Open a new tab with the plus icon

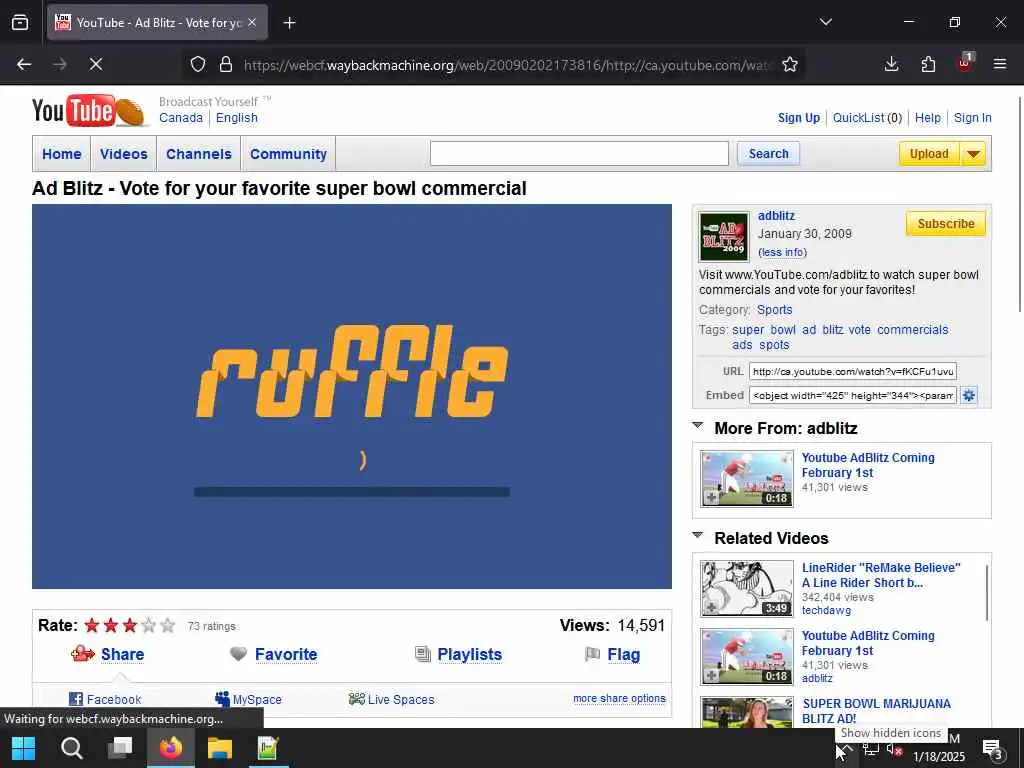[x=289, y=23]
